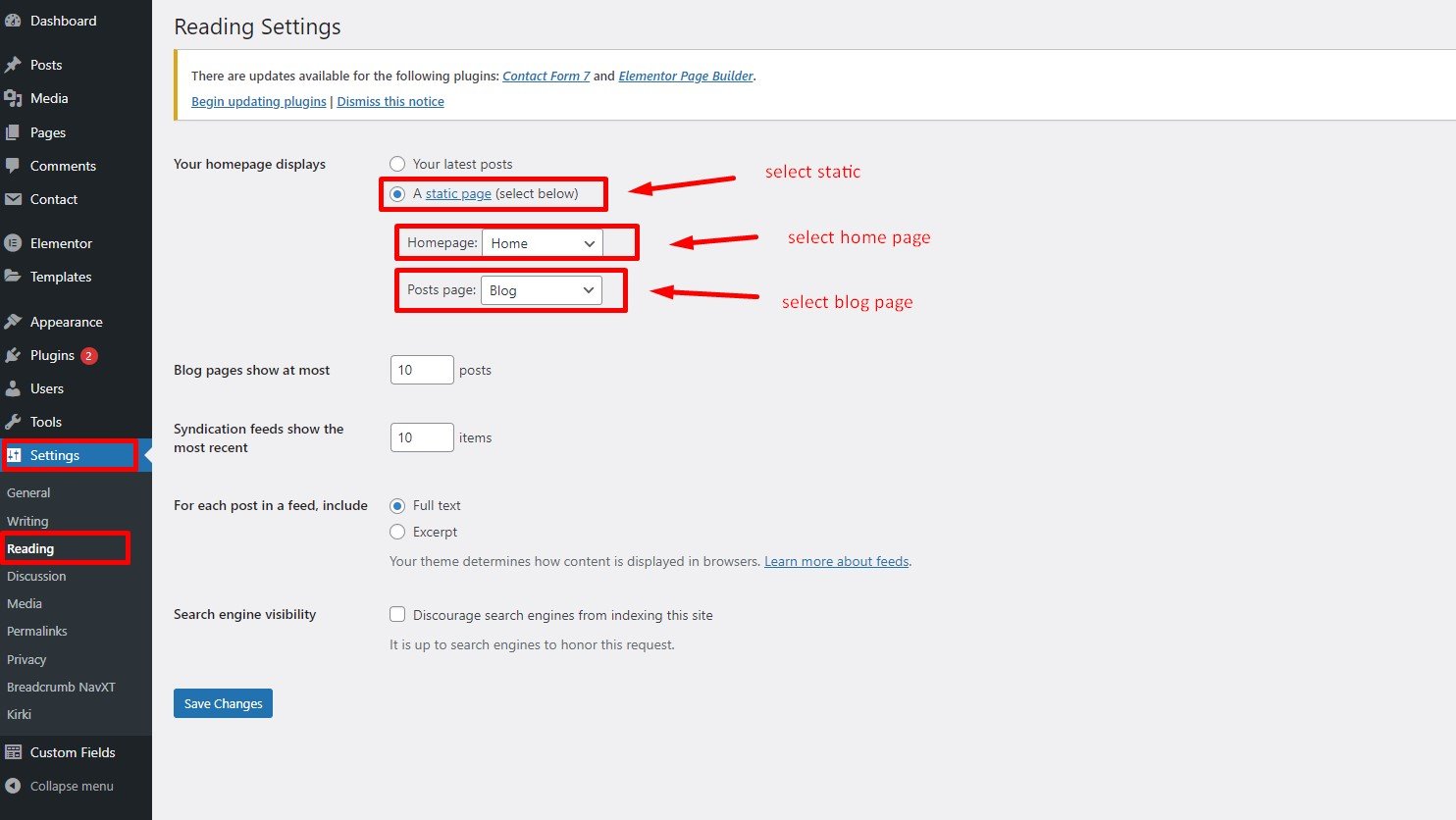This screenshot has height=820, width=1456.
Task: Click the Appearance paintbrush icon
Action: 13,322
